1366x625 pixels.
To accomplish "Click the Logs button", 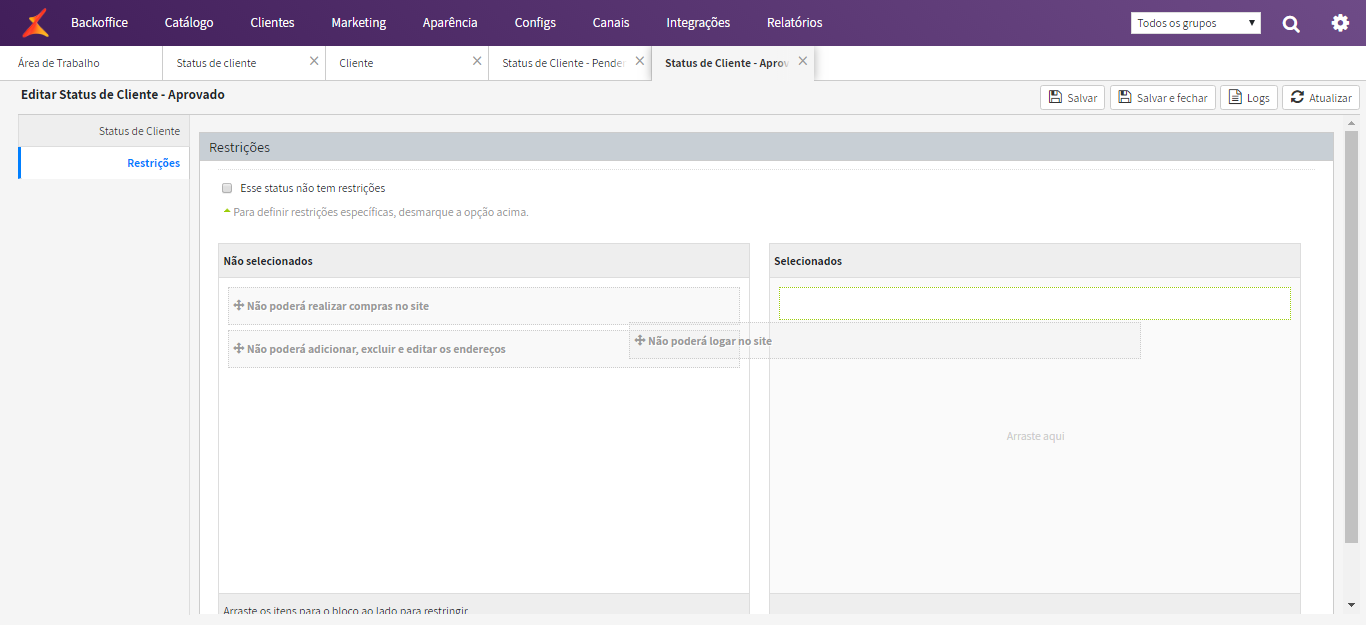I will (1249, 97).
